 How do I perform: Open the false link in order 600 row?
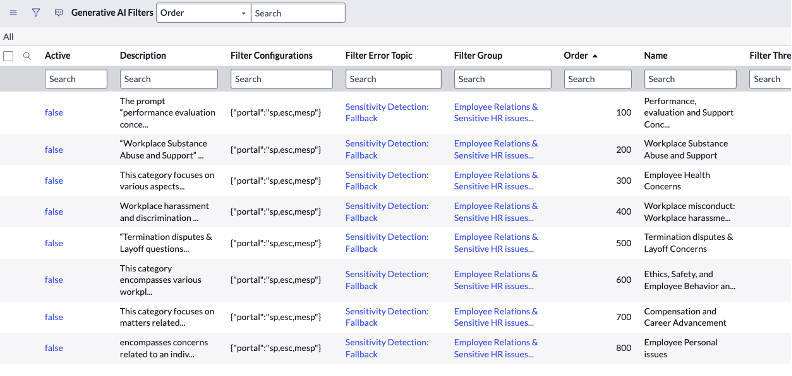[54, 280]
